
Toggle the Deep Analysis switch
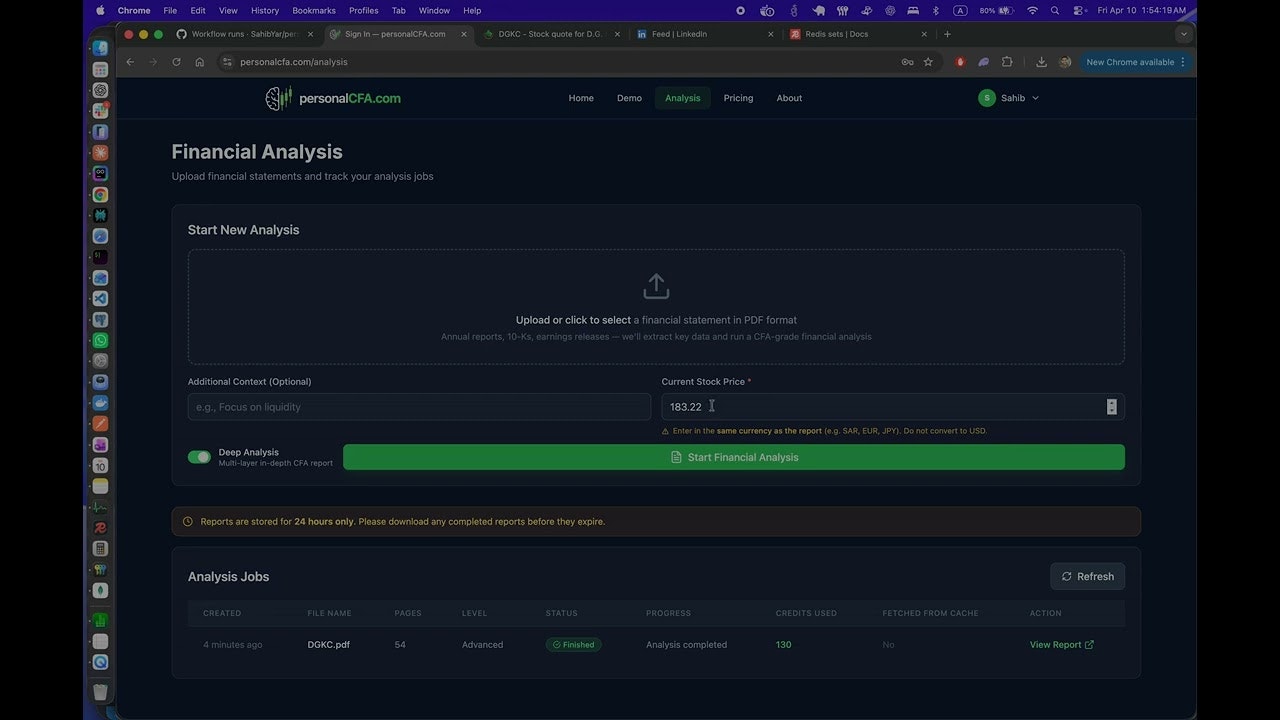click(199, 457)
